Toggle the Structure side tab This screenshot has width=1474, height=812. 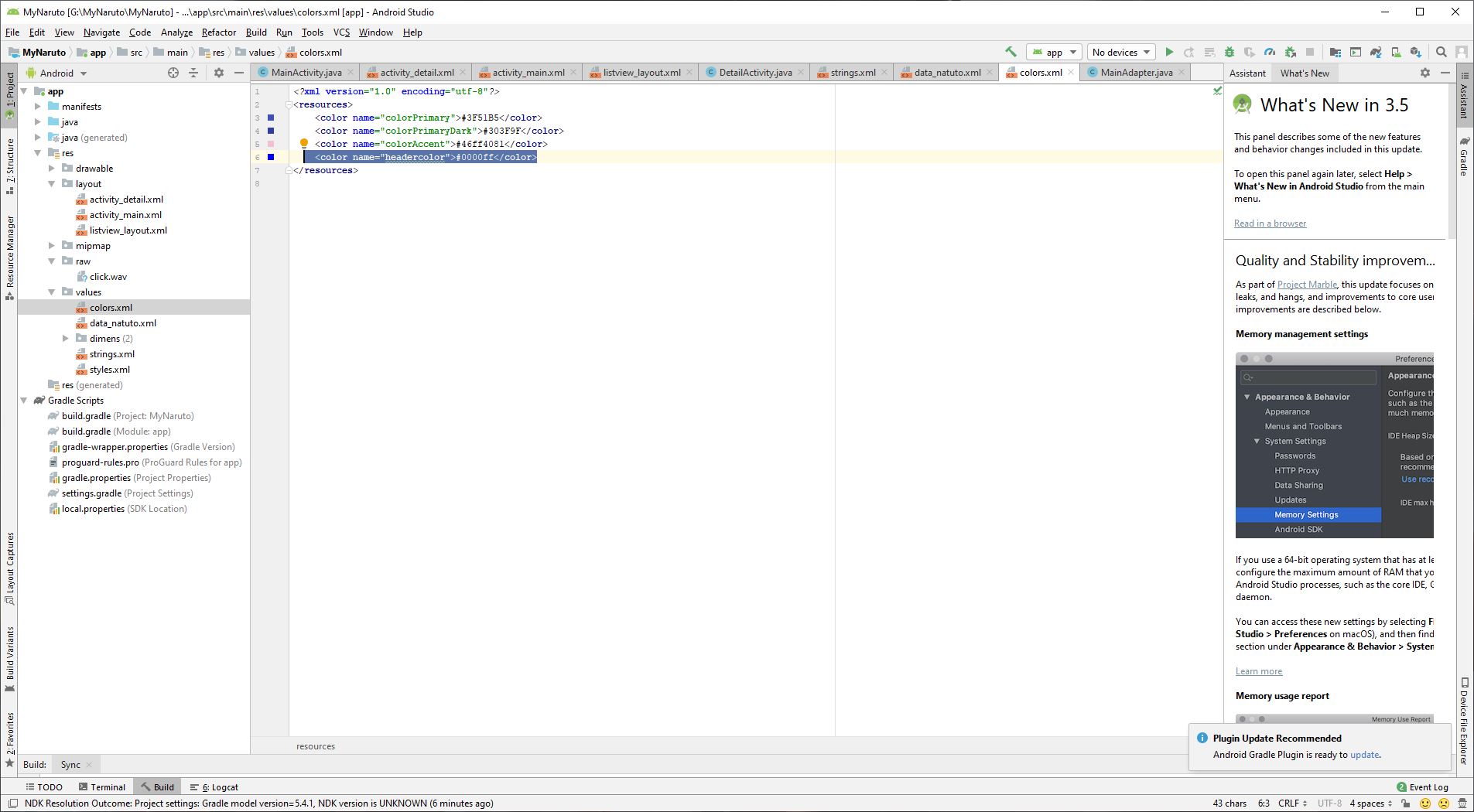[x=10, y=165]
